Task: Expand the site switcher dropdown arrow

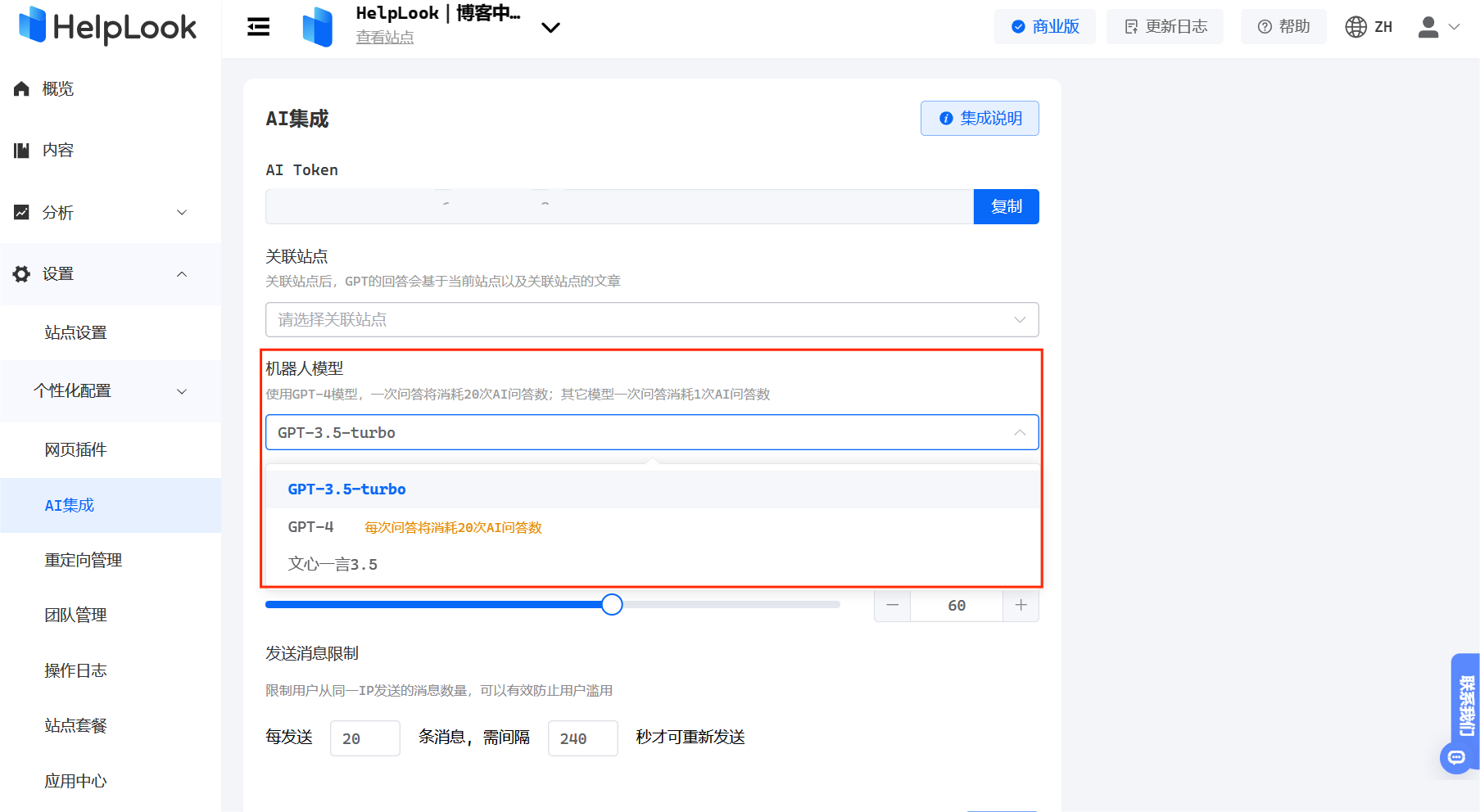Action: click(550, 28)
